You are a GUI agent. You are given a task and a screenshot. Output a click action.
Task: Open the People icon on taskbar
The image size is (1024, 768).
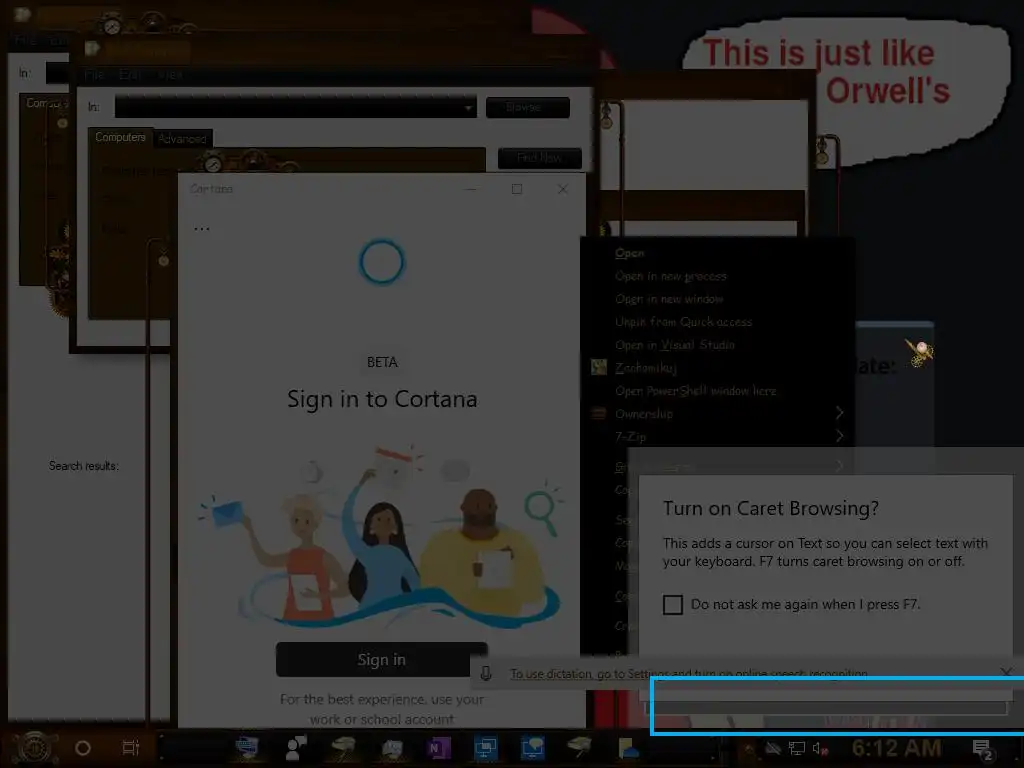(x=296, y=748)
